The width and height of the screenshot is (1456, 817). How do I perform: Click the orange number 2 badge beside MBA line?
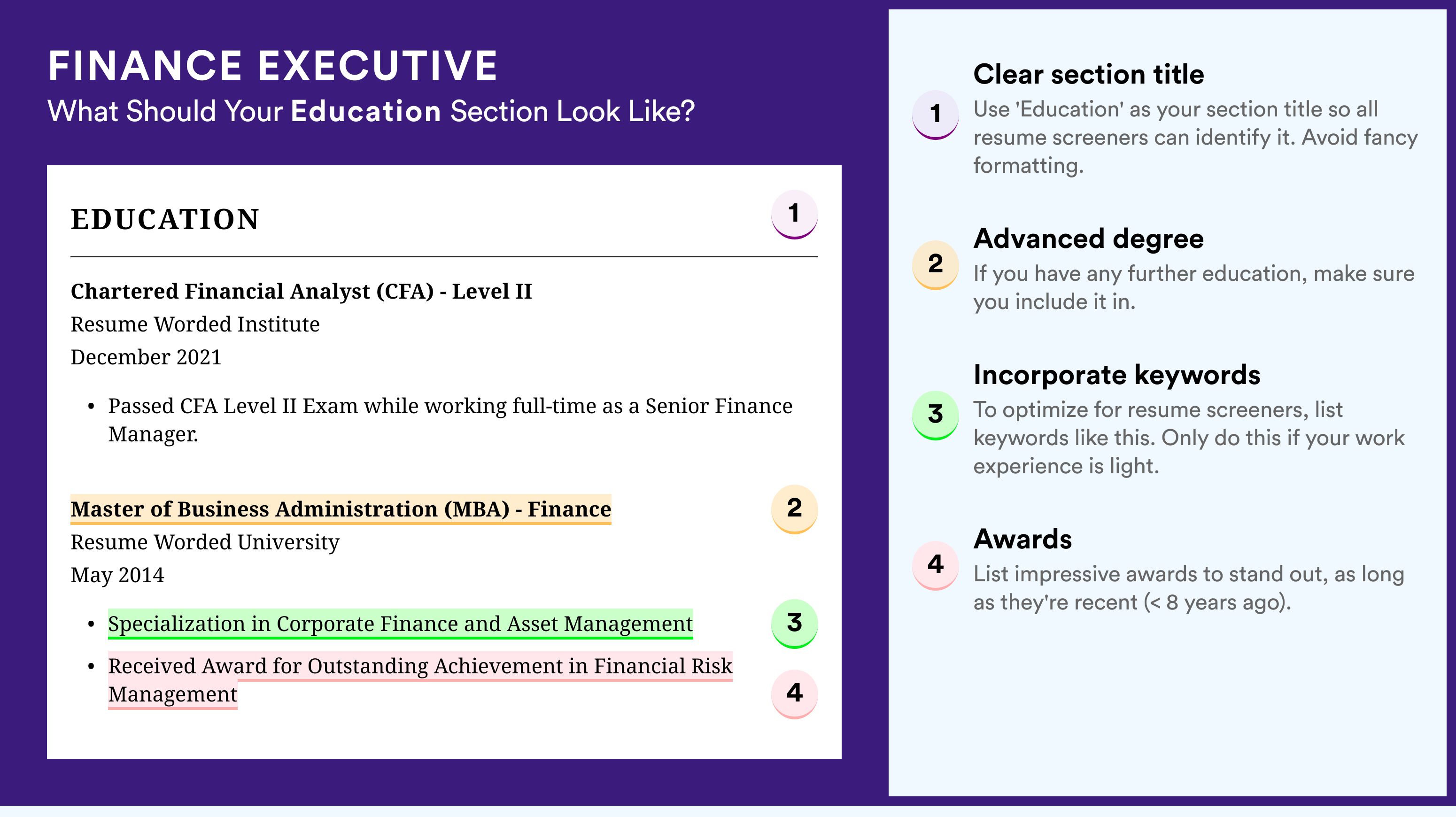(x=794, y=509)
